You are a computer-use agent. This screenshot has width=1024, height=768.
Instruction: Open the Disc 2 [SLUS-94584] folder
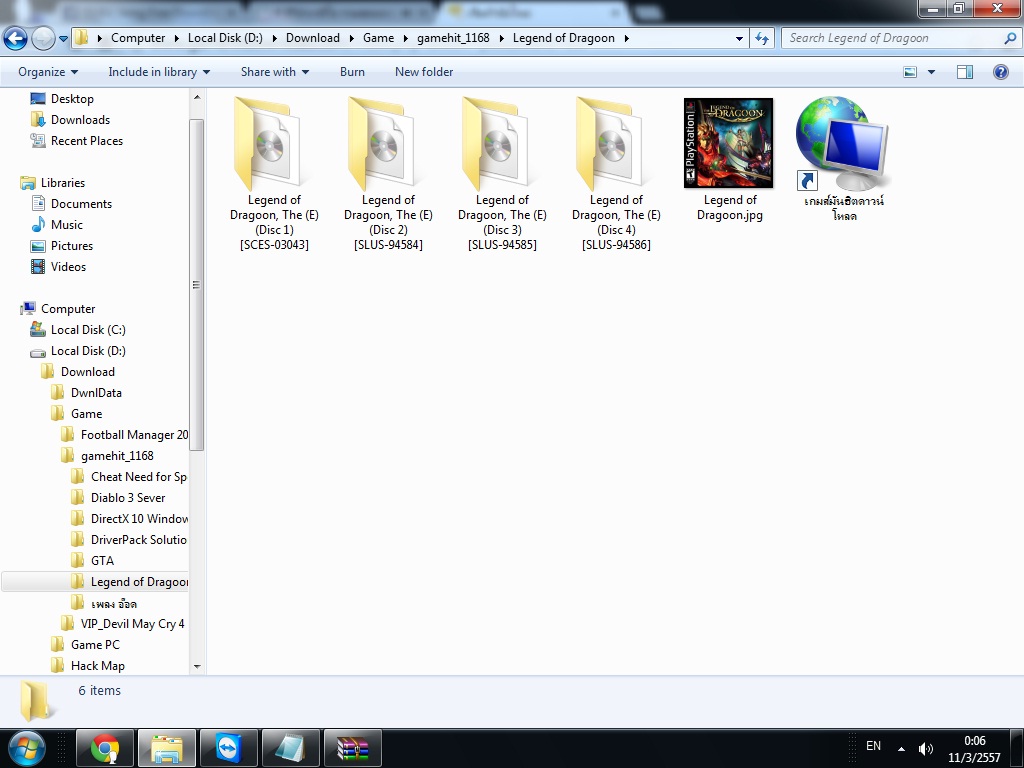[388, 174]
